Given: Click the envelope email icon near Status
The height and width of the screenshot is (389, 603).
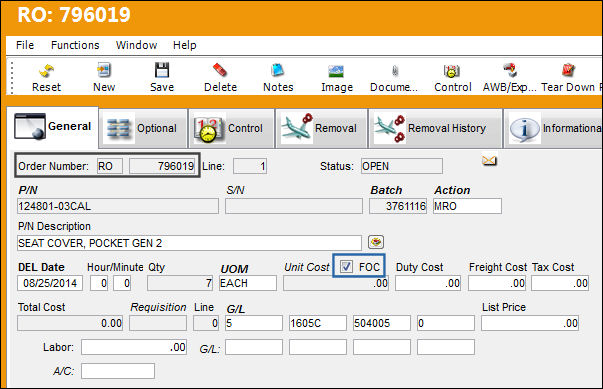Looking at the screenshot, I should [489, 160].
